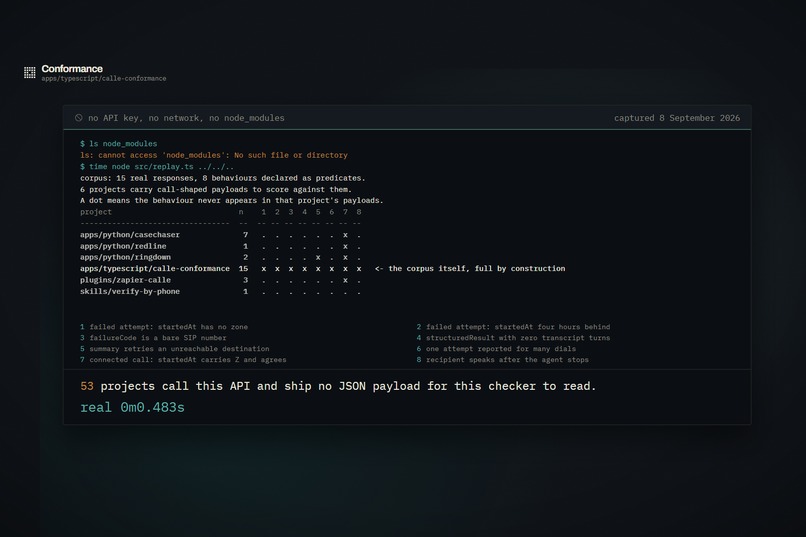This screenshot has height=537, width=806.
Task: Click the 'corpus: 15 real responses' line
Action: (223, 178)
